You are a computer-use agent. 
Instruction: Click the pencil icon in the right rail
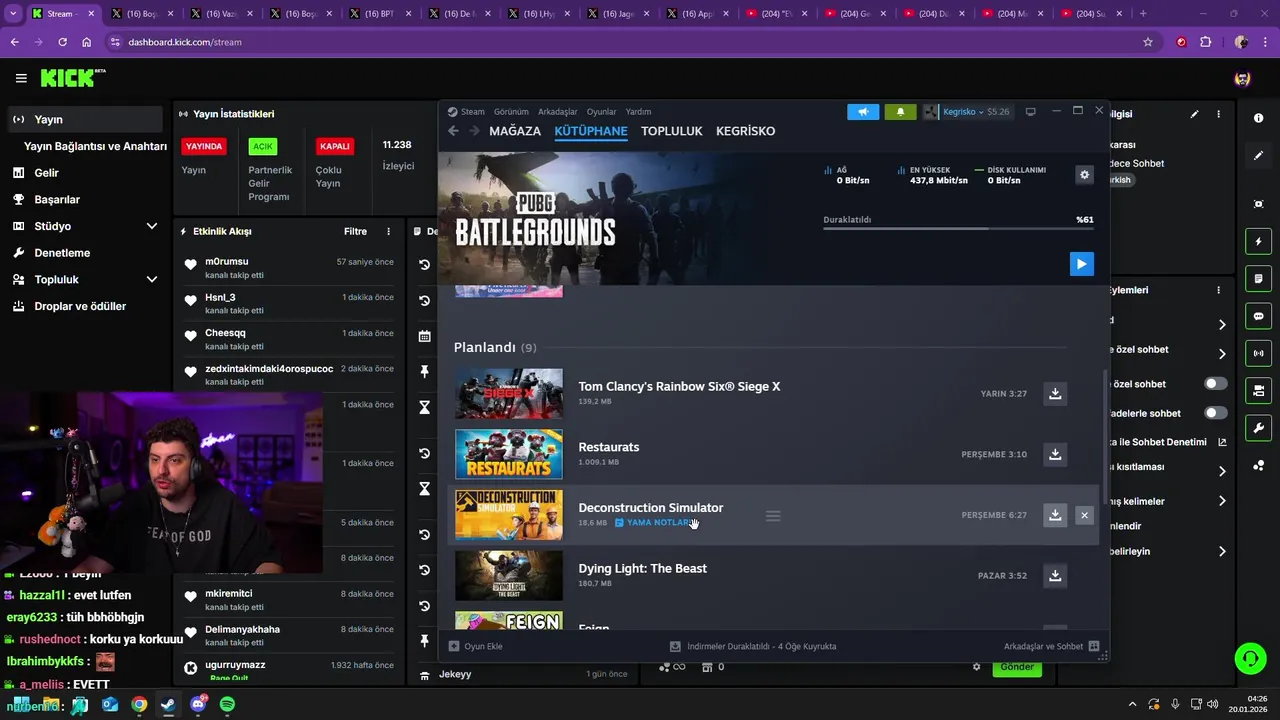[1258, 156]
